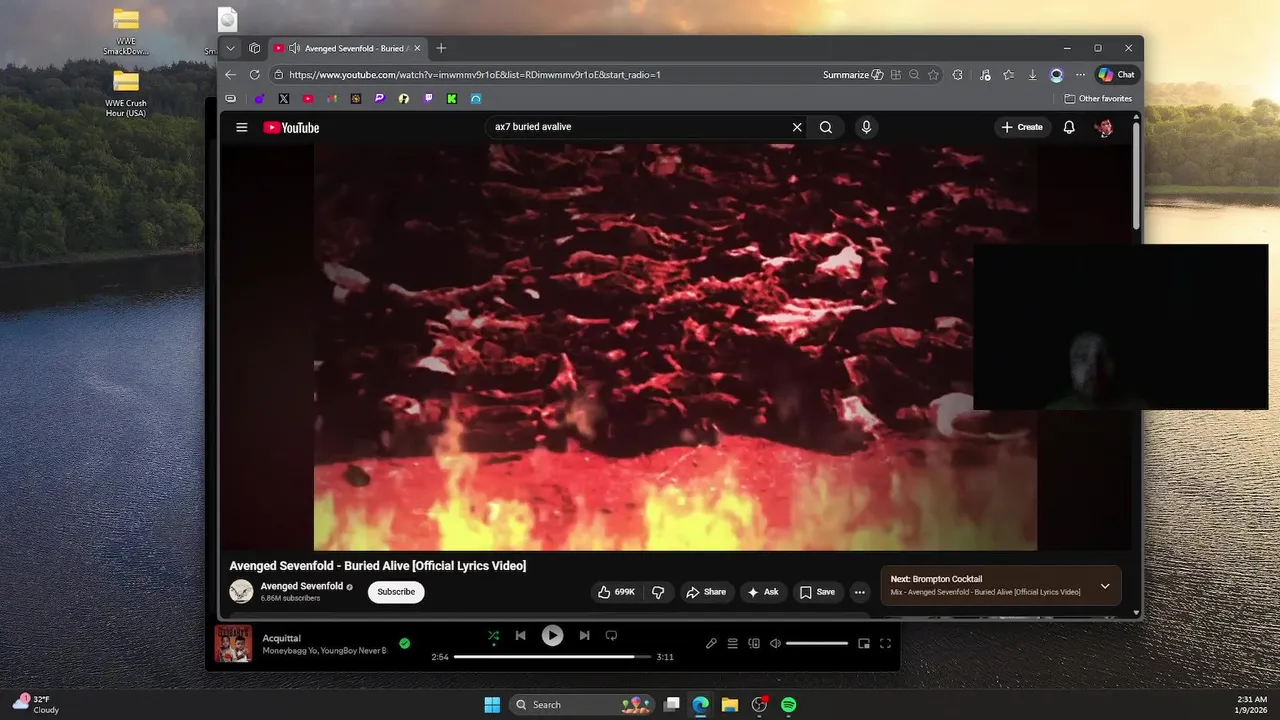This screenshot has height=720, width=1280.
Task: Open a new Edge tab
Action: (x=441, y=48)
